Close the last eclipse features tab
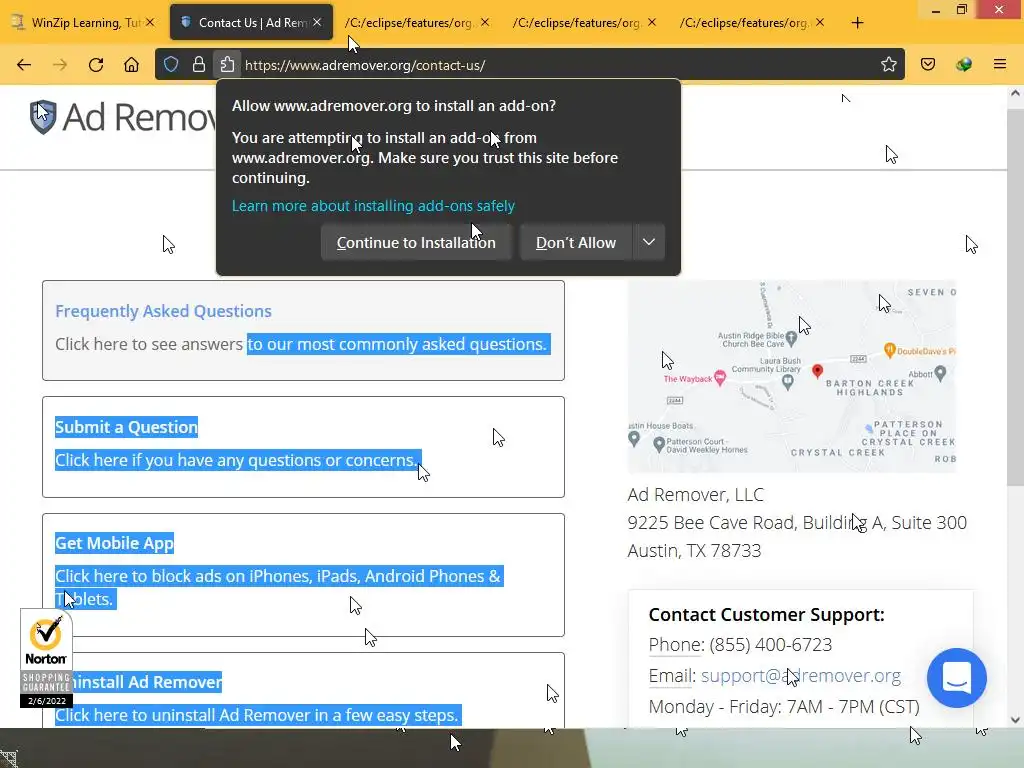The height and width of the screenshot is (768, 1024). click(x=820, y=22)
